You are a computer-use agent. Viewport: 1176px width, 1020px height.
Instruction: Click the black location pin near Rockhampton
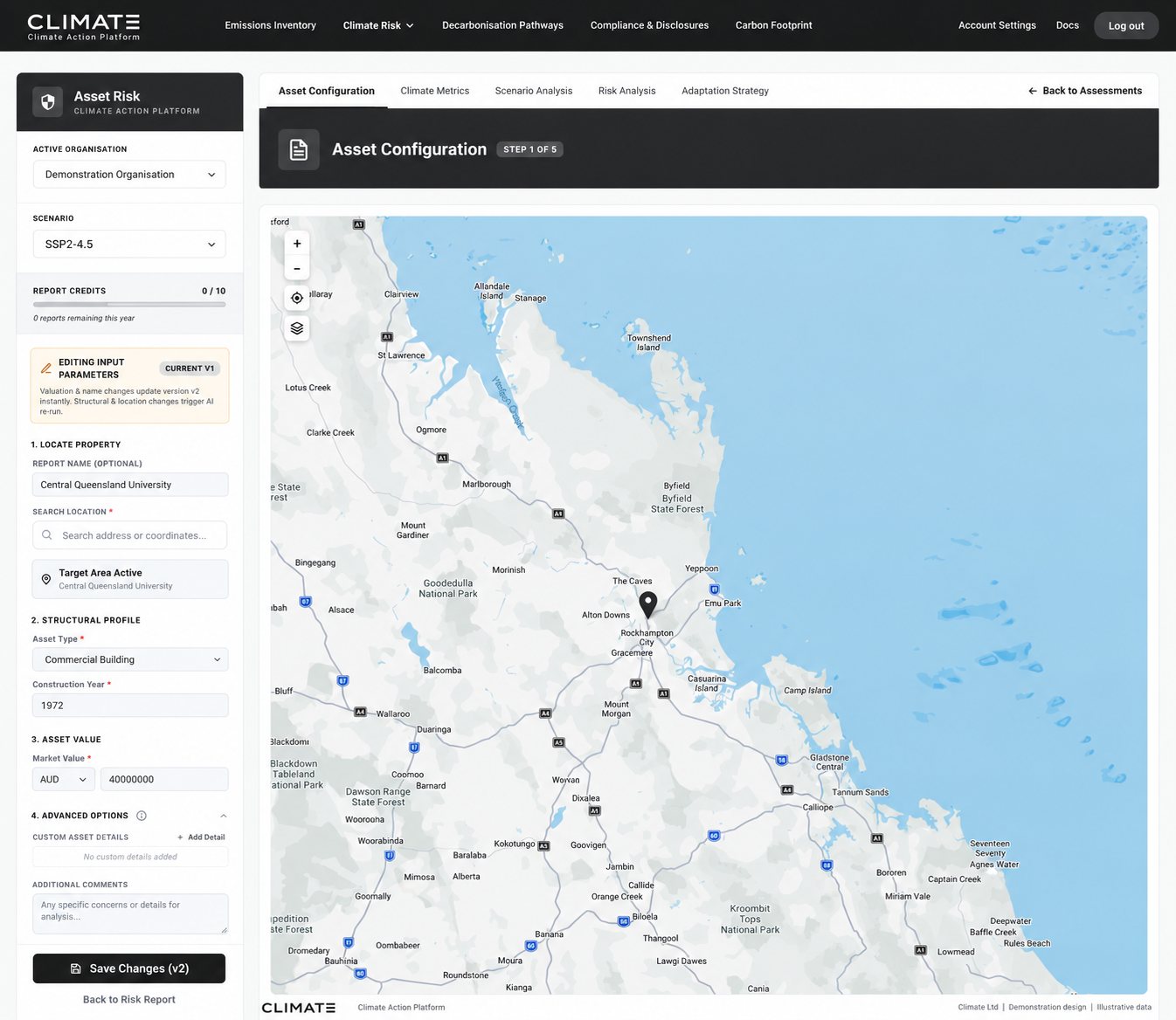[648, 604]
